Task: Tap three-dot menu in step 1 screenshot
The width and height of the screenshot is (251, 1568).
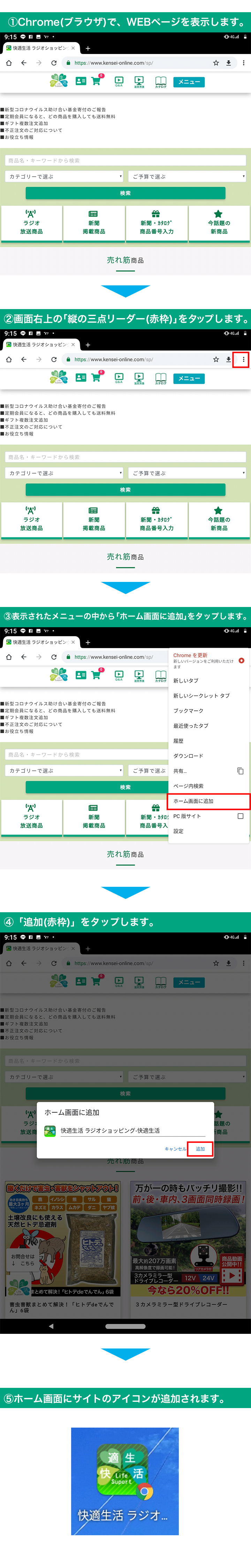Action: 244,63
